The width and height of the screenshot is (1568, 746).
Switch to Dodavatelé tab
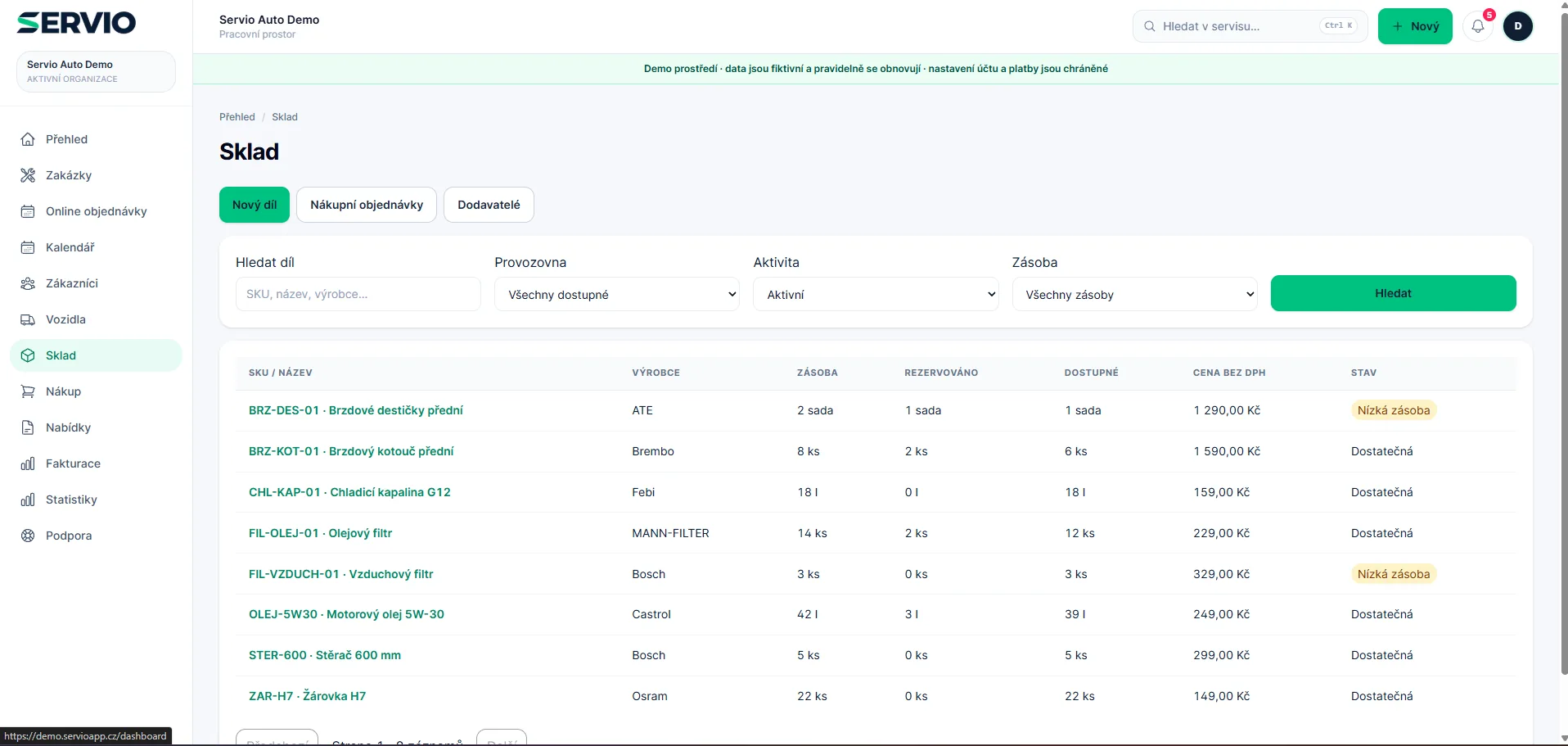(x=489, y=205)
